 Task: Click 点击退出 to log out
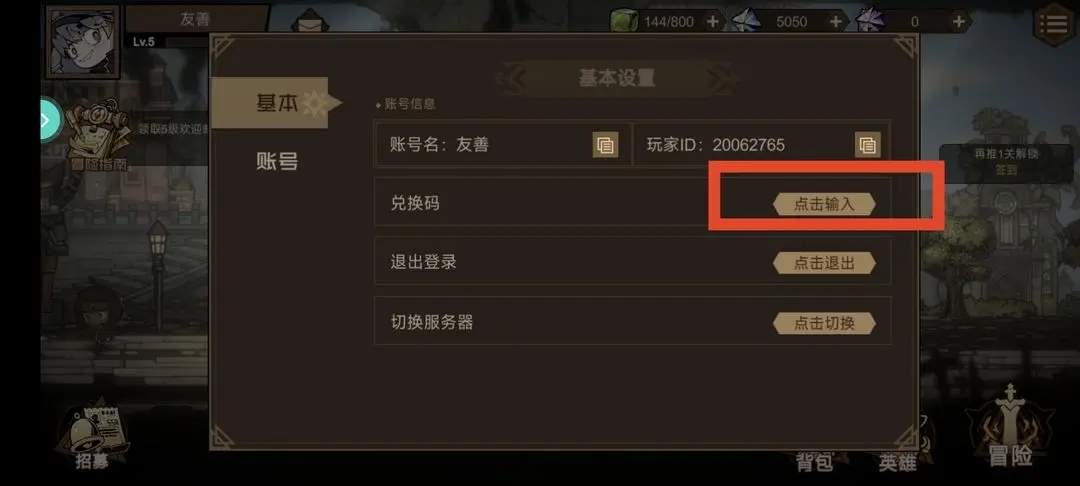tap(824, 262)
